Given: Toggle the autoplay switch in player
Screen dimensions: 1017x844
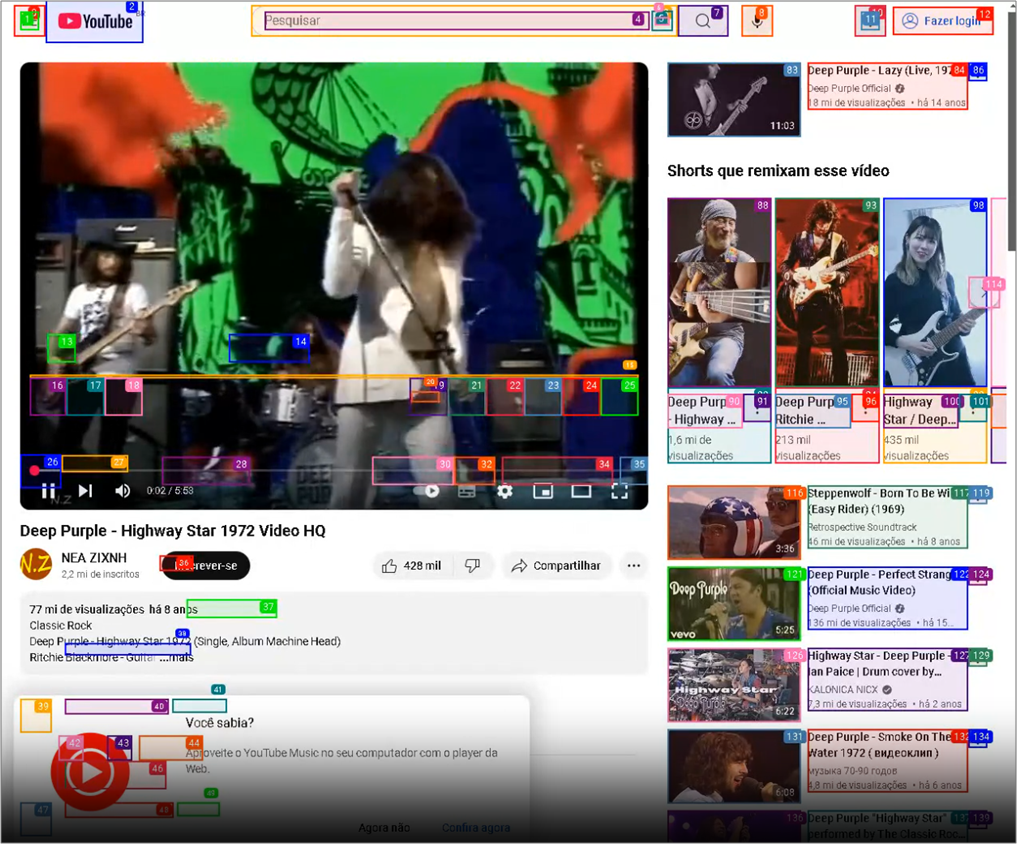Looking at the screenshot, I should (426, 491).
